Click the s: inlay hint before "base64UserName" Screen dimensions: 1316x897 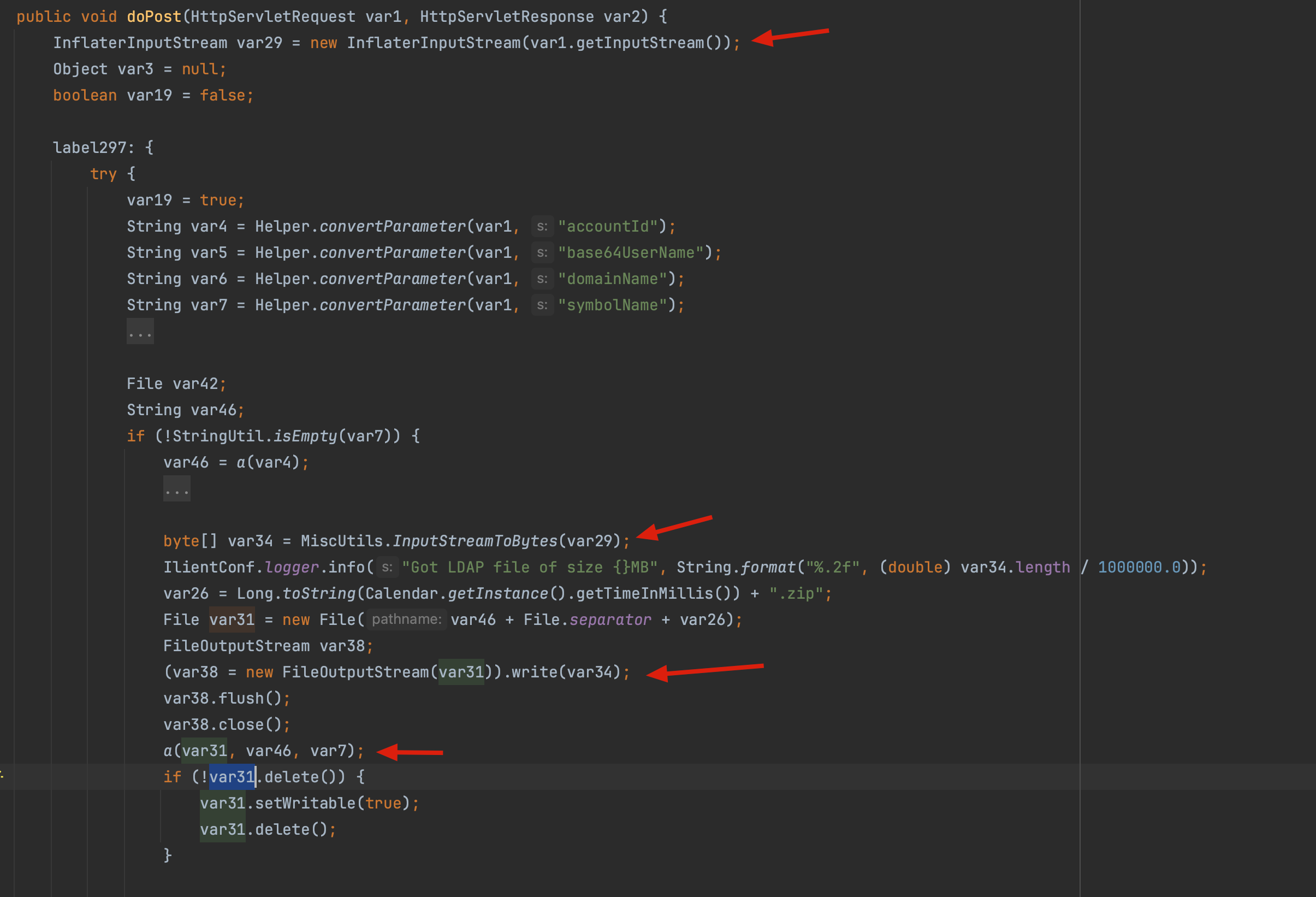point(542,253)
